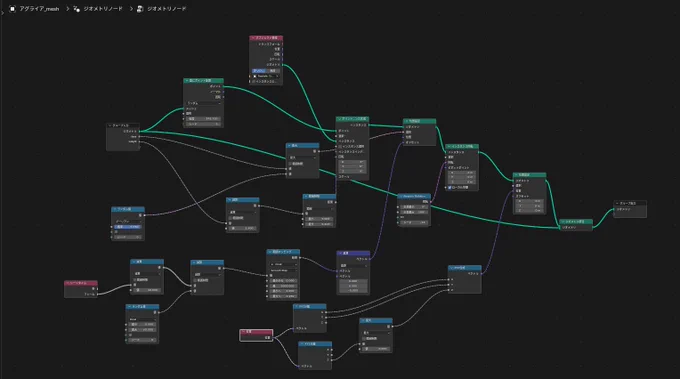Collapse the グループ入力 (Group Input) node
The width and height of the screenshot is (680, 379).
point(110,125)
